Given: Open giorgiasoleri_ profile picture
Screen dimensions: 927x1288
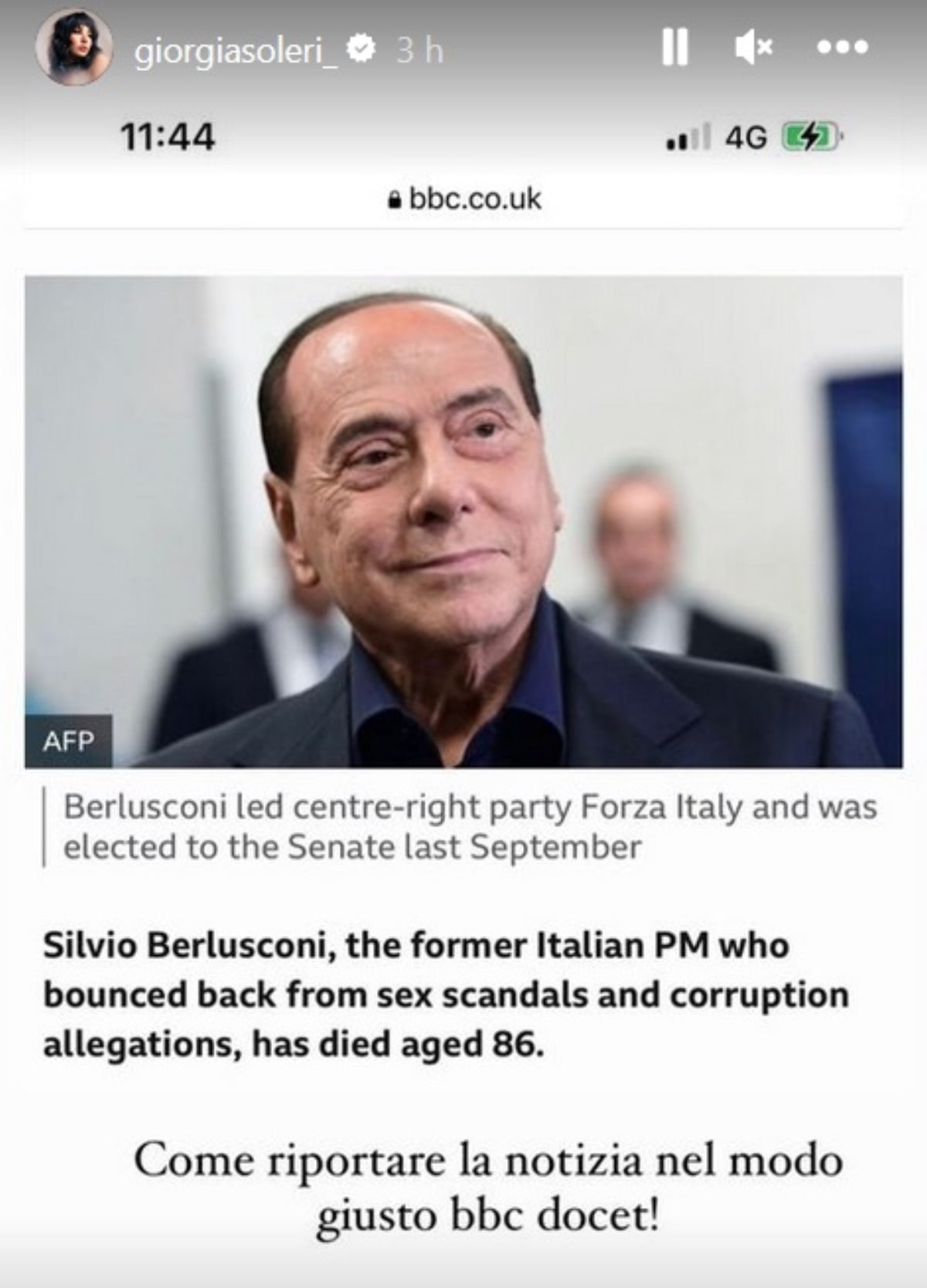Looking at the screenshot, I should pos(73,49).
